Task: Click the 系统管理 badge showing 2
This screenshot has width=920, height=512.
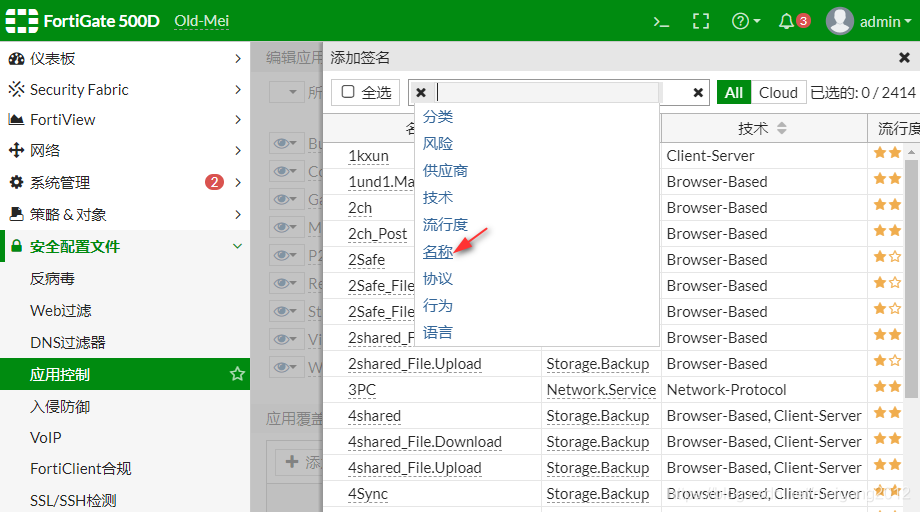Action: coord(214,182)
